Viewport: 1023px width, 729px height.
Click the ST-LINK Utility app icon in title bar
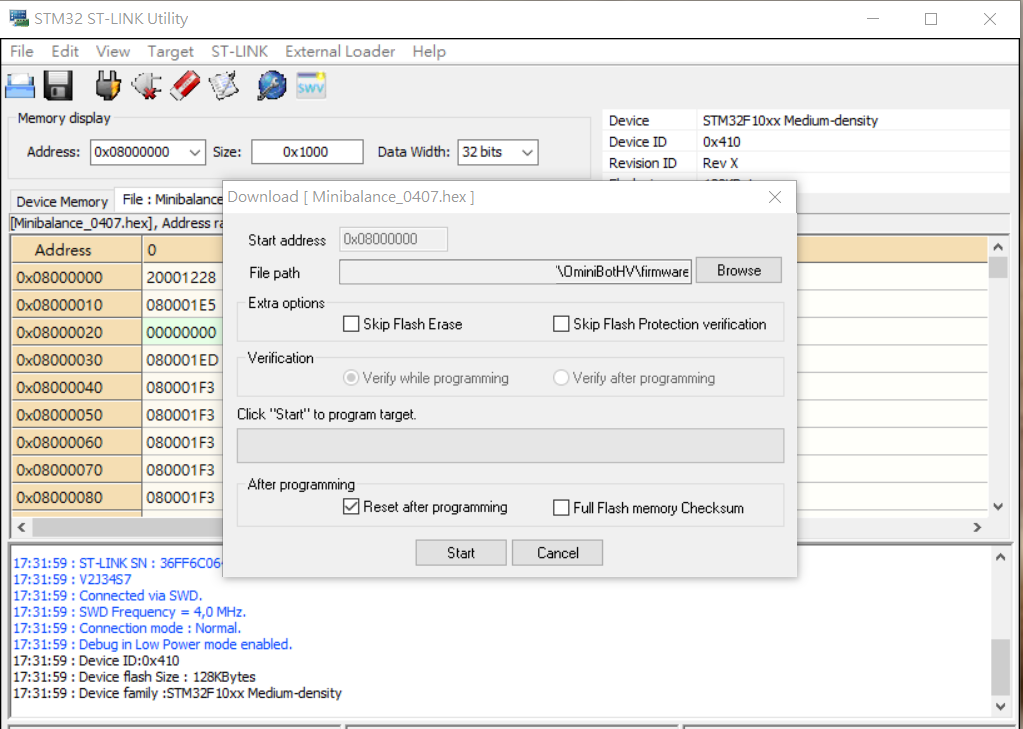click(x=18, y=18)
